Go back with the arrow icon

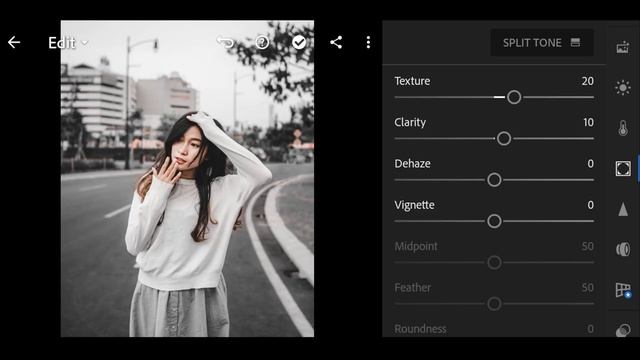click(14, 42)
